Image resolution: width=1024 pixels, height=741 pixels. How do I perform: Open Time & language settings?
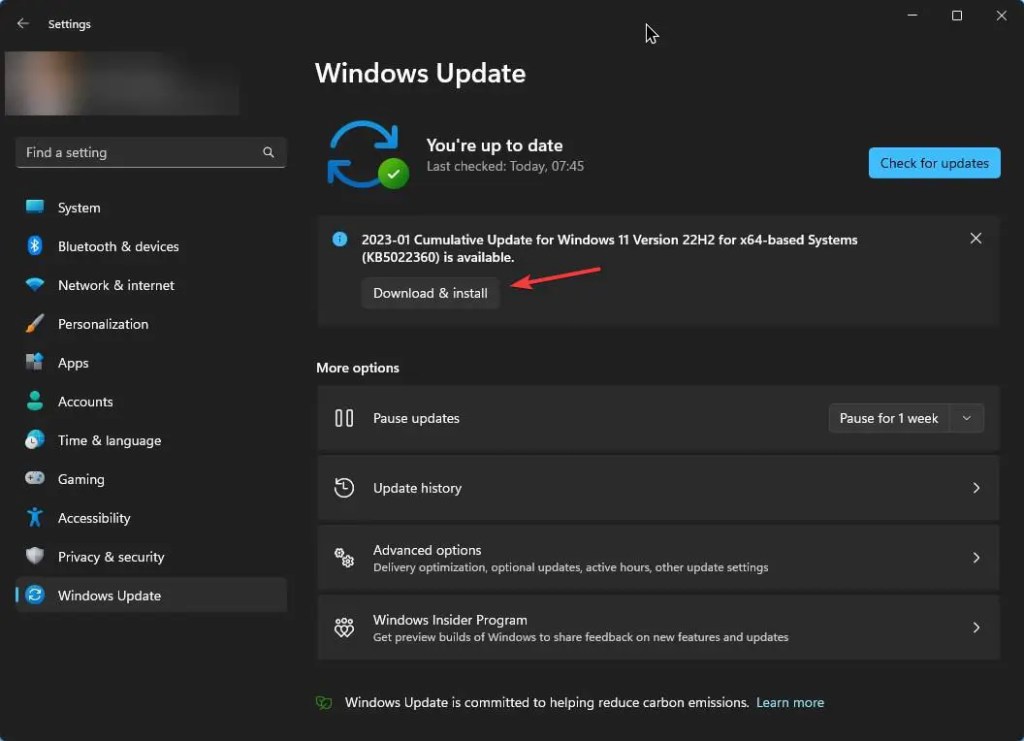(x=151, y=440)
